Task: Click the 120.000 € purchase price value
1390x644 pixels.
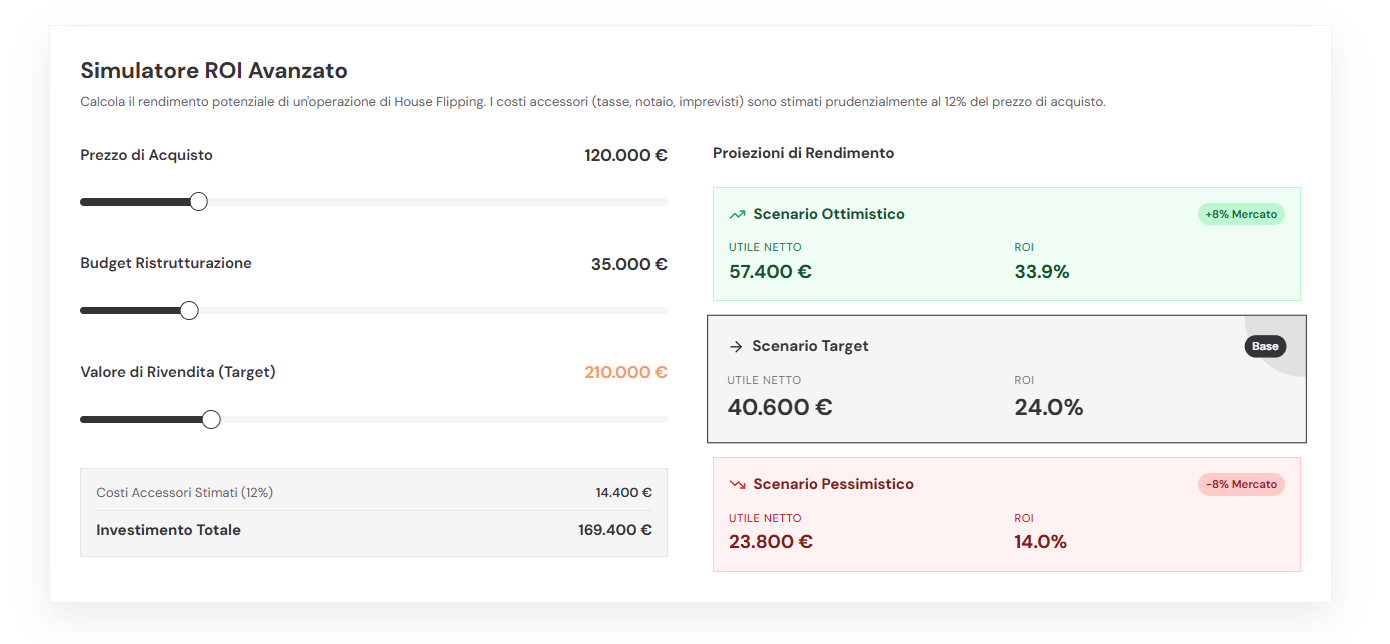Action: (x=626, y=156)
